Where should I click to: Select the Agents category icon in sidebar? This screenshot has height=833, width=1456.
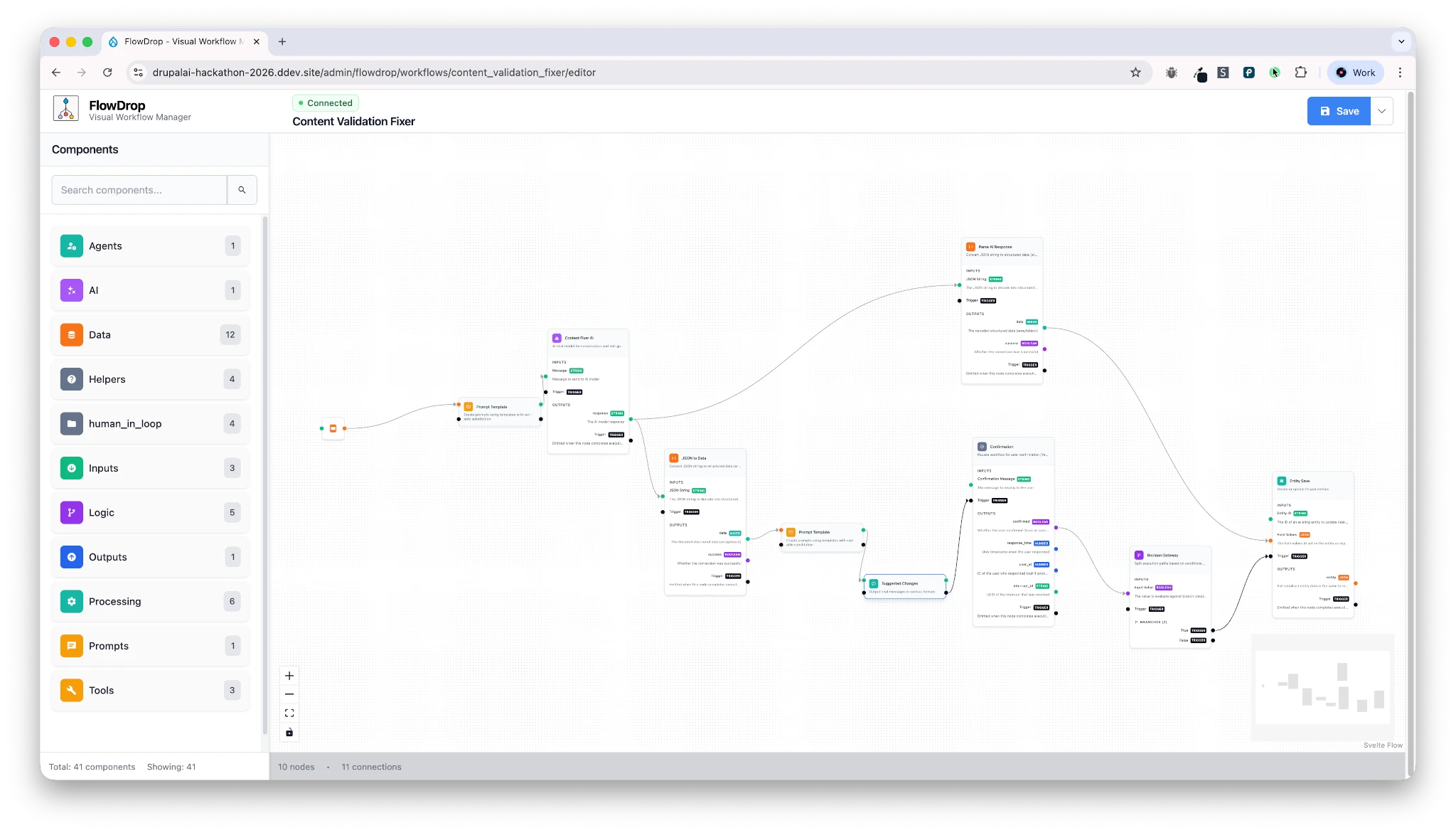[72, 246]
